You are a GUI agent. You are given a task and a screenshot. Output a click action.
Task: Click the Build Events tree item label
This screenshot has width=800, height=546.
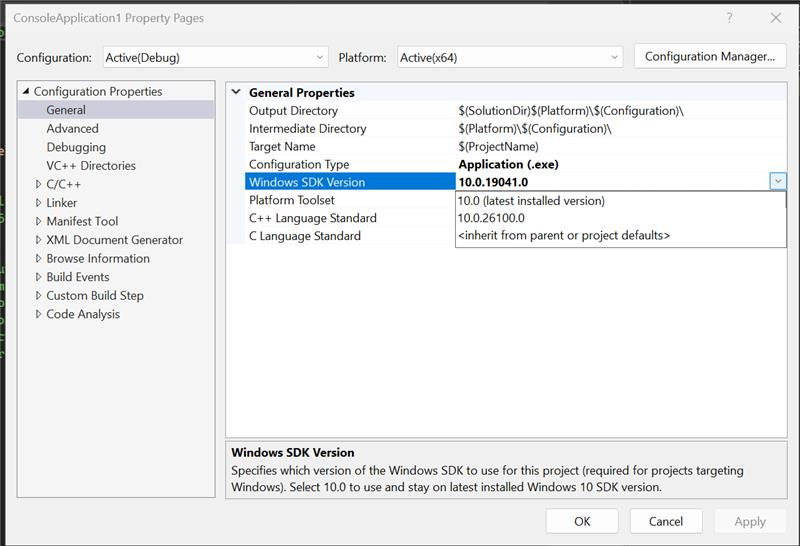[x=78, y=277]
